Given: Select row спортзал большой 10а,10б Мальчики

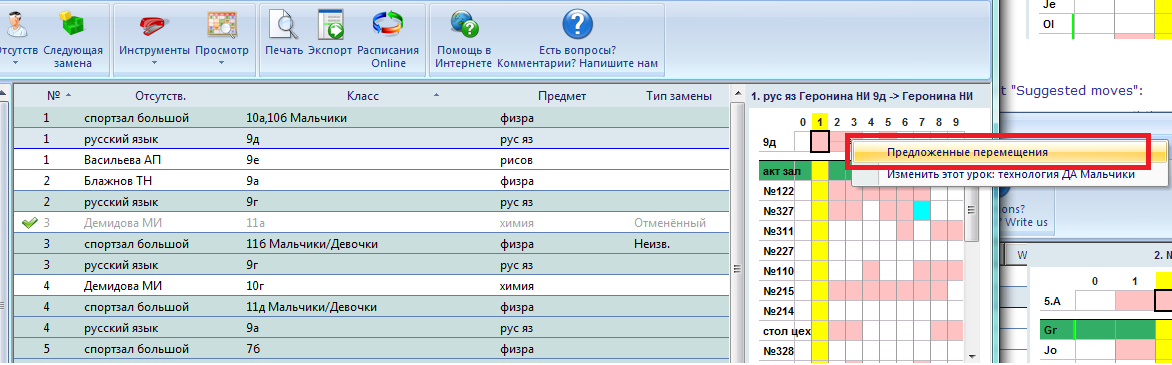Looking at the screenshot, I should point(371,118).
